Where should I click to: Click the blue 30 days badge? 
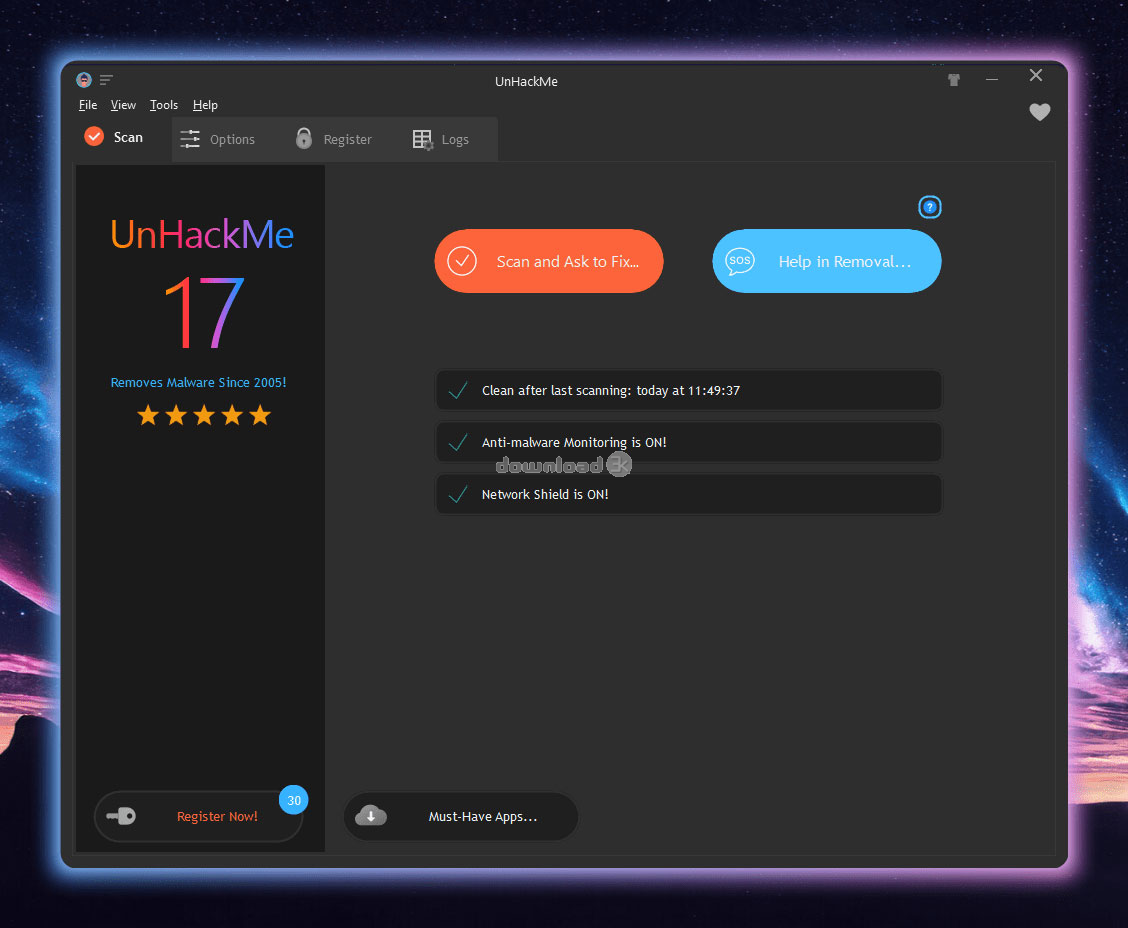click(x=294, y=800)
